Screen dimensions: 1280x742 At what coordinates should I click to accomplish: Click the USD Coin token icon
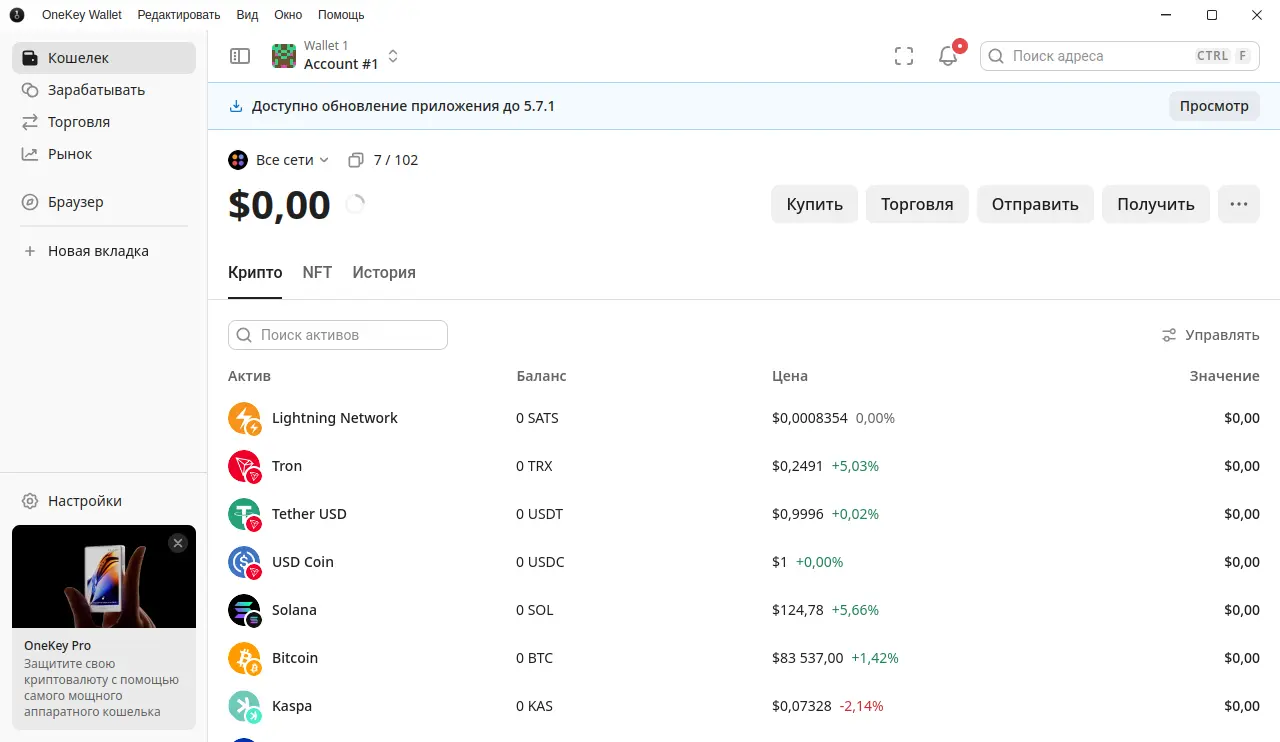pyautogui.click(x=245, y=562)
